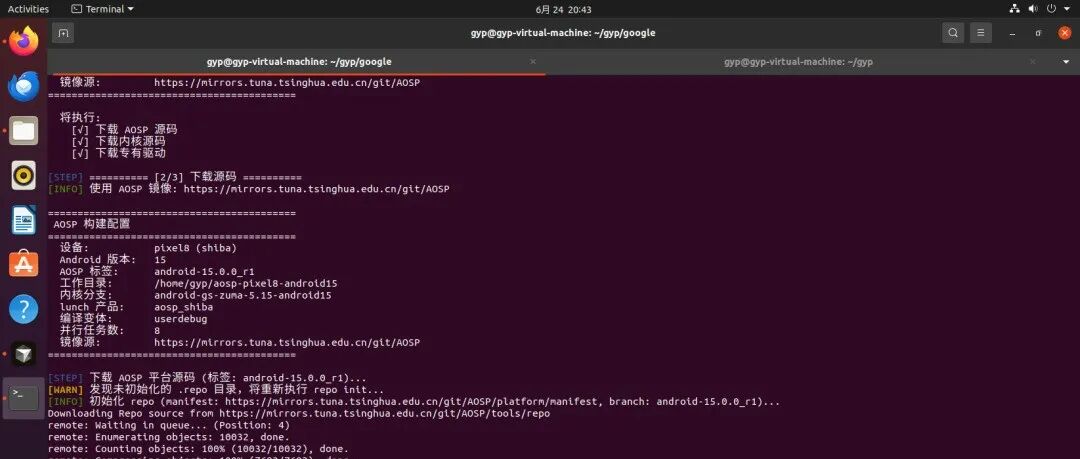The image size is (1080, 459).
Task: Open the 6月 24 20:43 clock calendar
Action: (563, 10)
